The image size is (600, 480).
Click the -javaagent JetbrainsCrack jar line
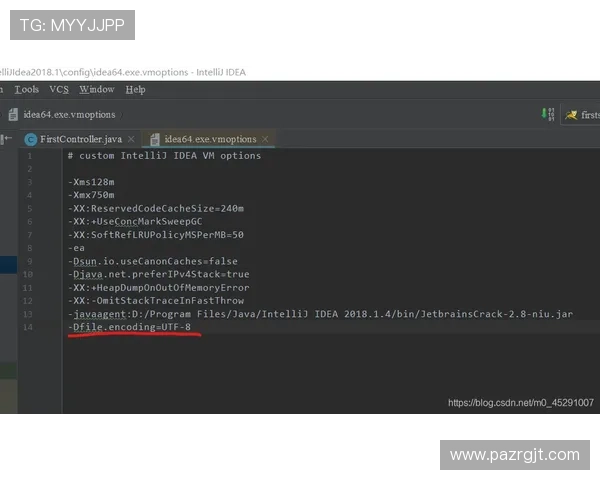[x=321, y=314]
